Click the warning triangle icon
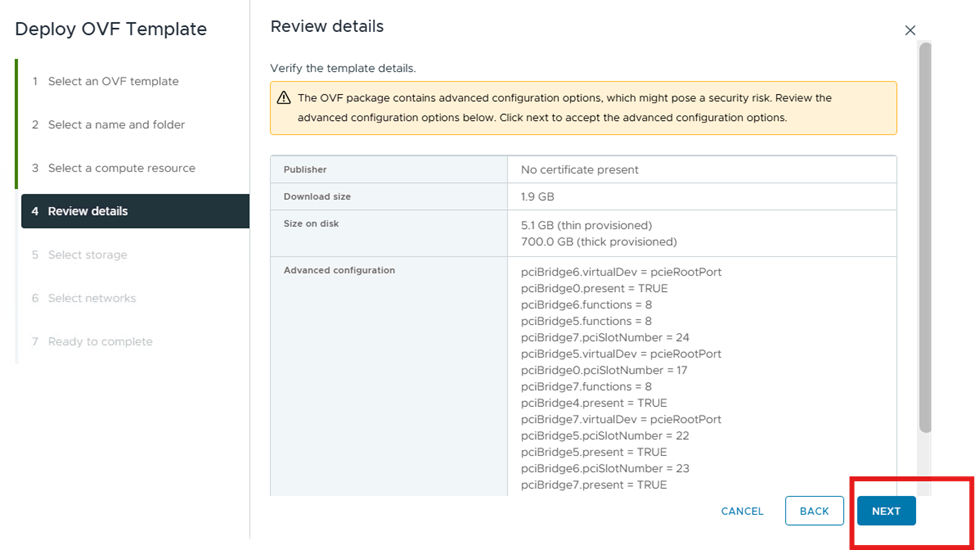 click(284, 98)
